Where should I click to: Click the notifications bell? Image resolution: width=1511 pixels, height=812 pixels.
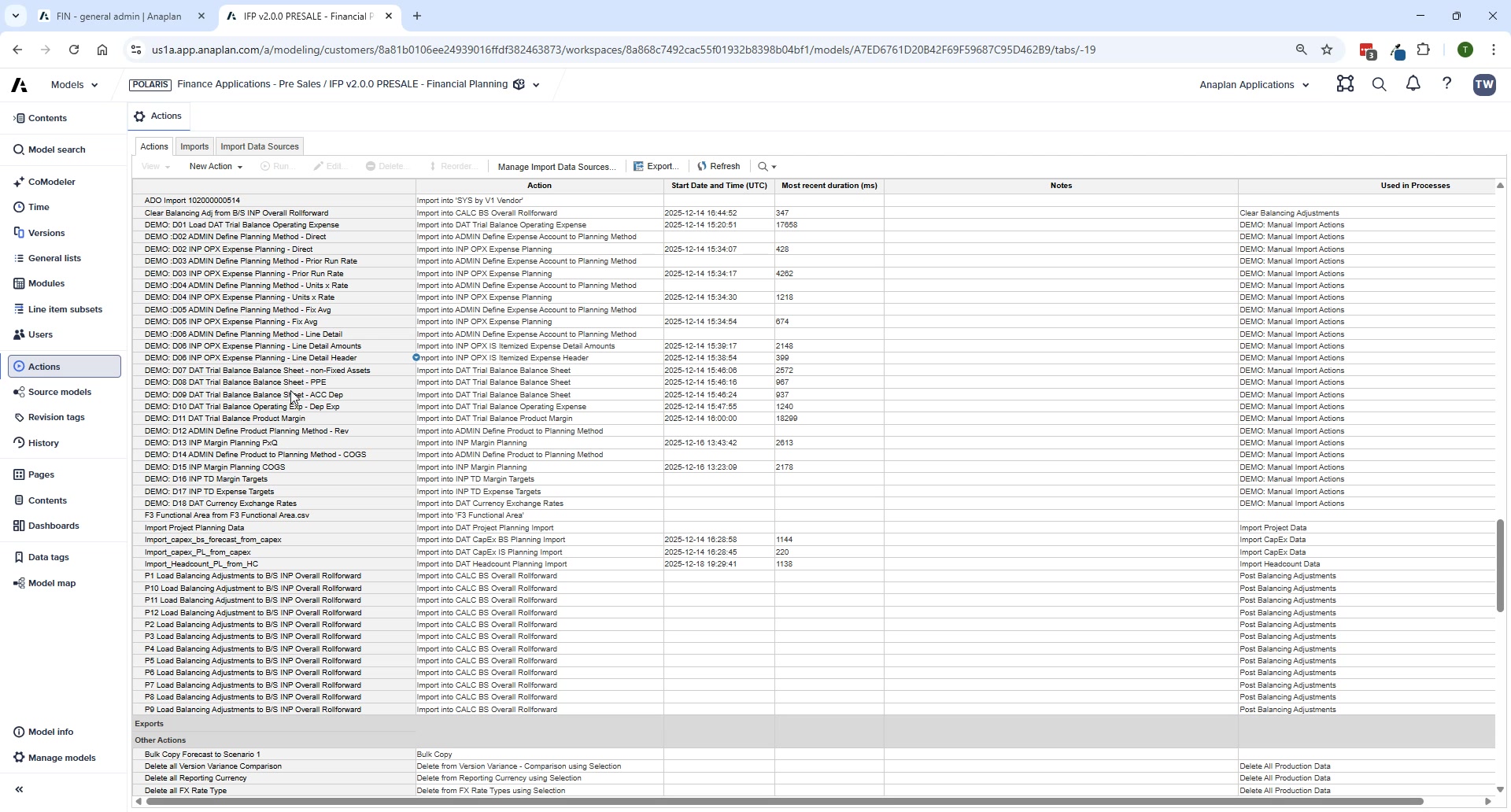tap(1413, 84)
